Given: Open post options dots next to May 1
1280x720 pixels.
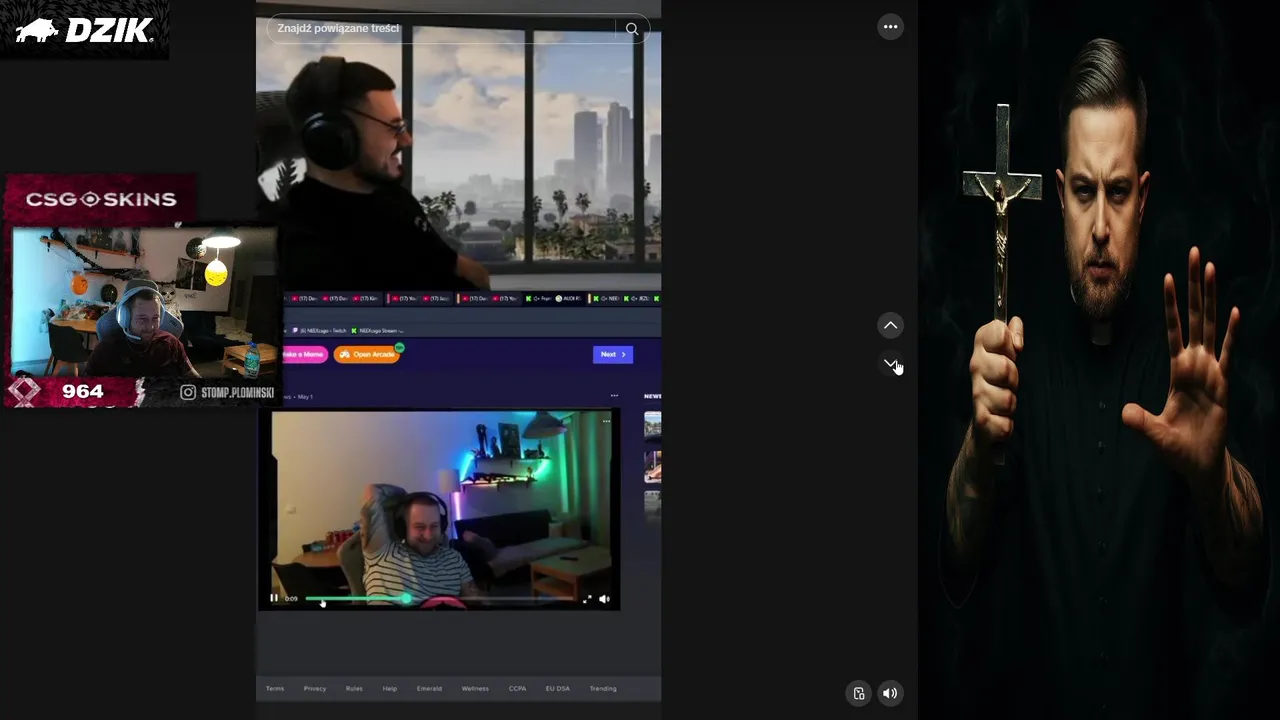Looking at the screenshot, I should coord(614,396).
